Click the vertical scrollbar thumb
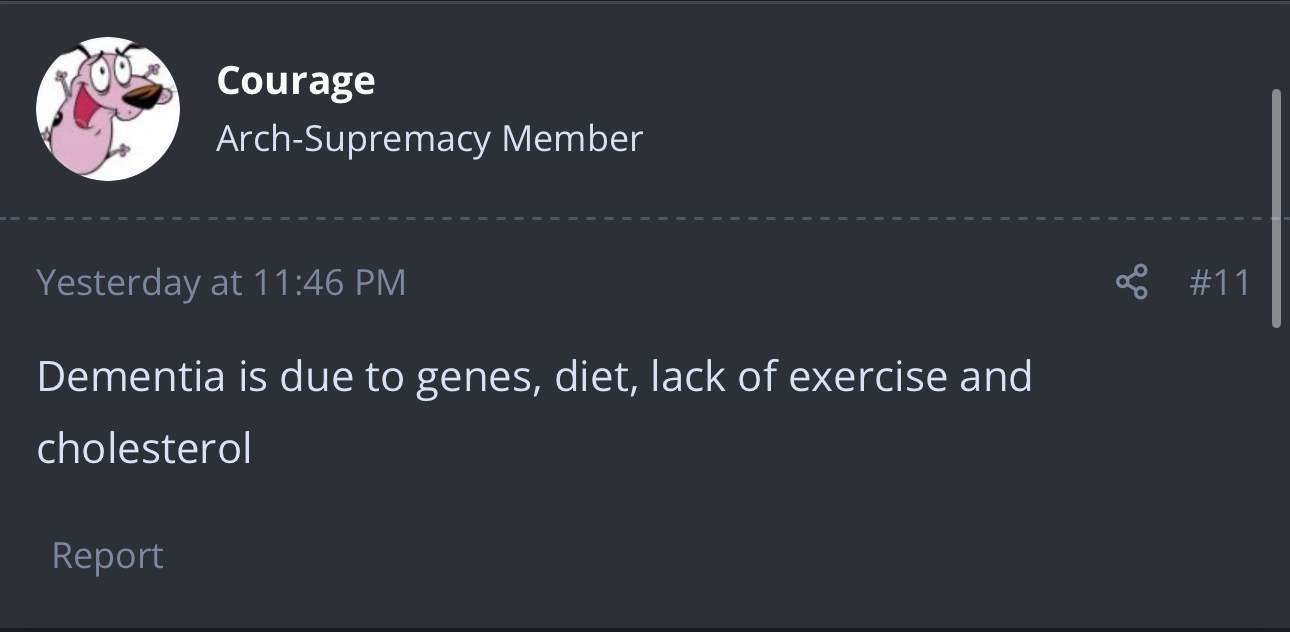The width and height of the screenshot is (1290, 632). click(1276, 208)
